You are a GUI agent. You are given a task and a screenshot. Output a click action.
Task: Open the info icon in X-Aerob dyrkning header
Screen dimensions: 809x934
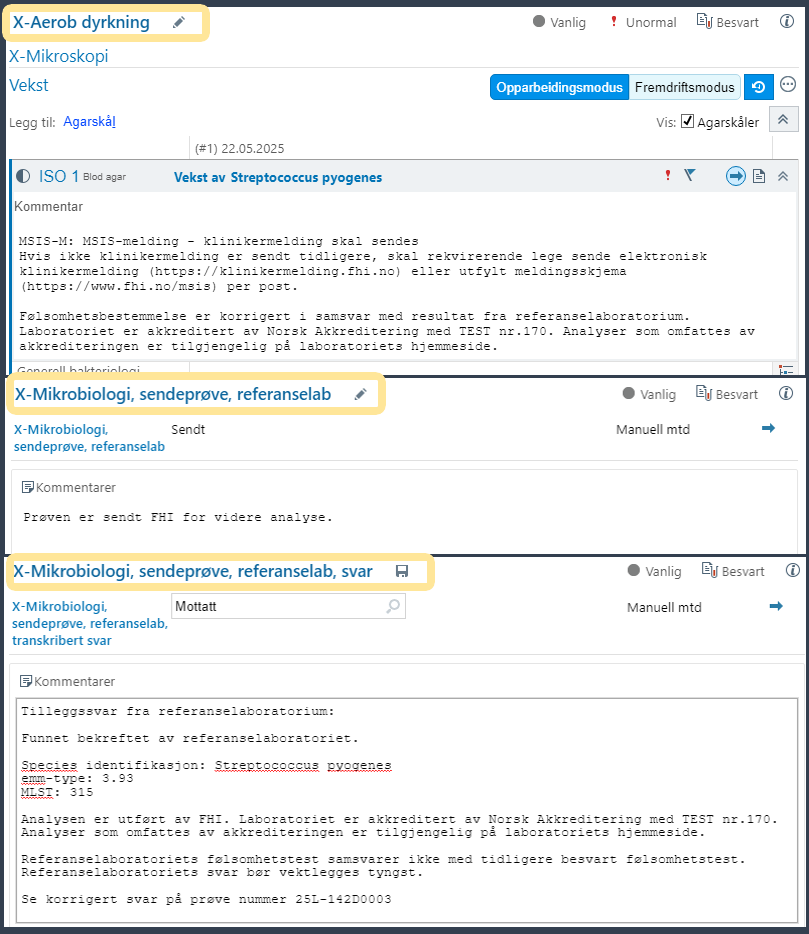[x=787, y=22]
